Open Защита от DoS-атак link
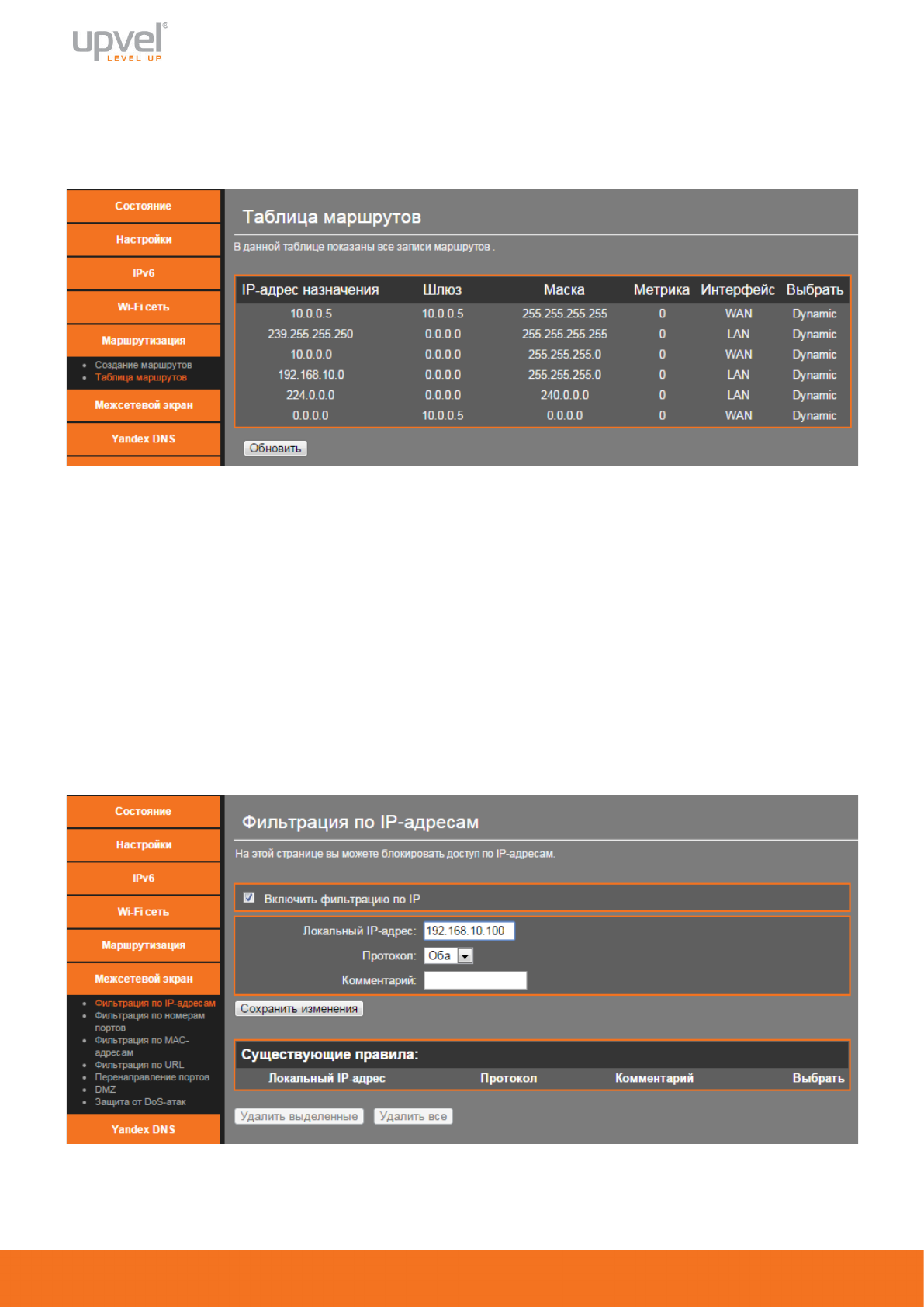The image size is (924, 1307). (140, 1102)
